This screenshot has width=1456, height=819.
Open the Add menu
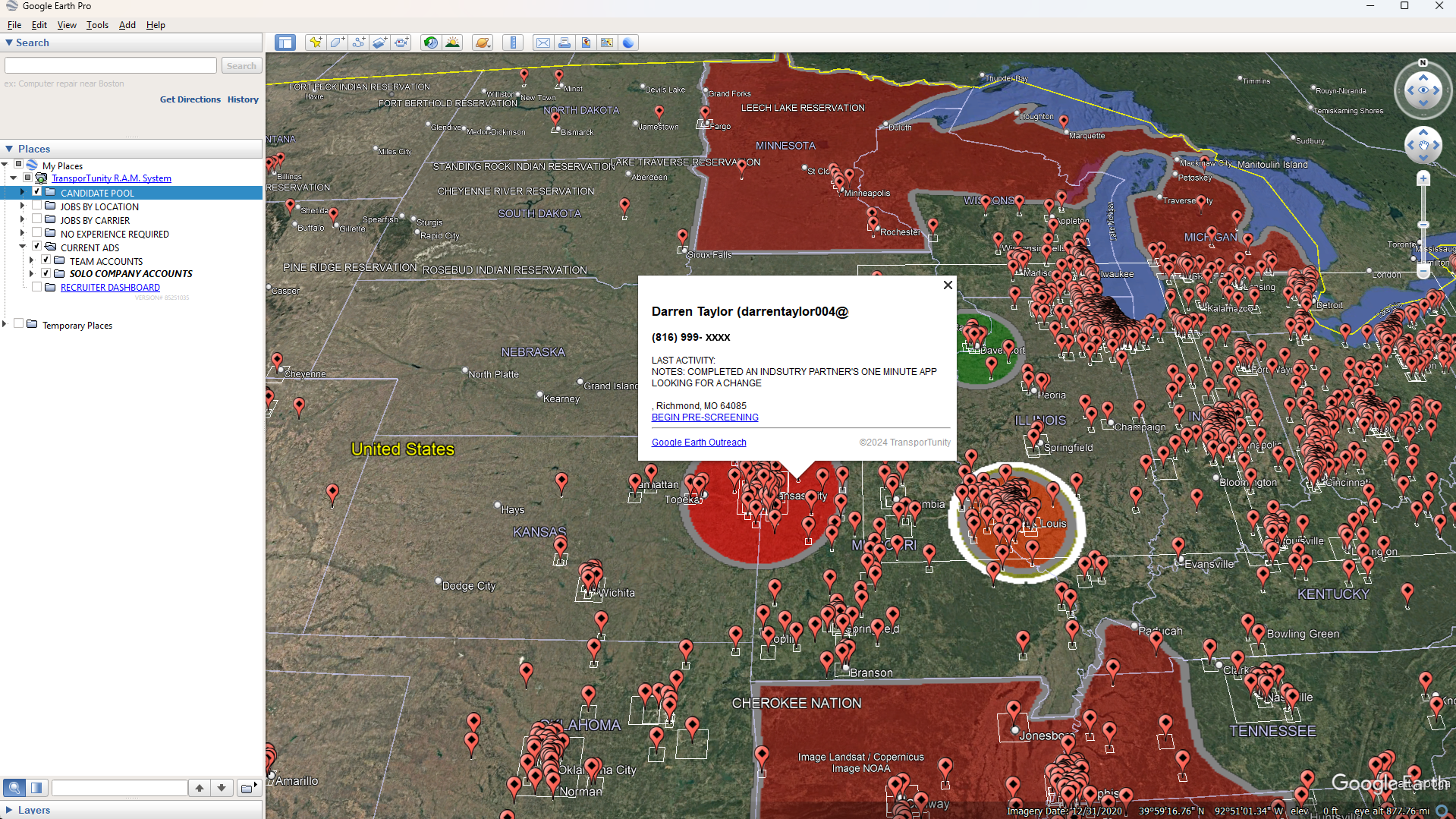click(127, 25)
